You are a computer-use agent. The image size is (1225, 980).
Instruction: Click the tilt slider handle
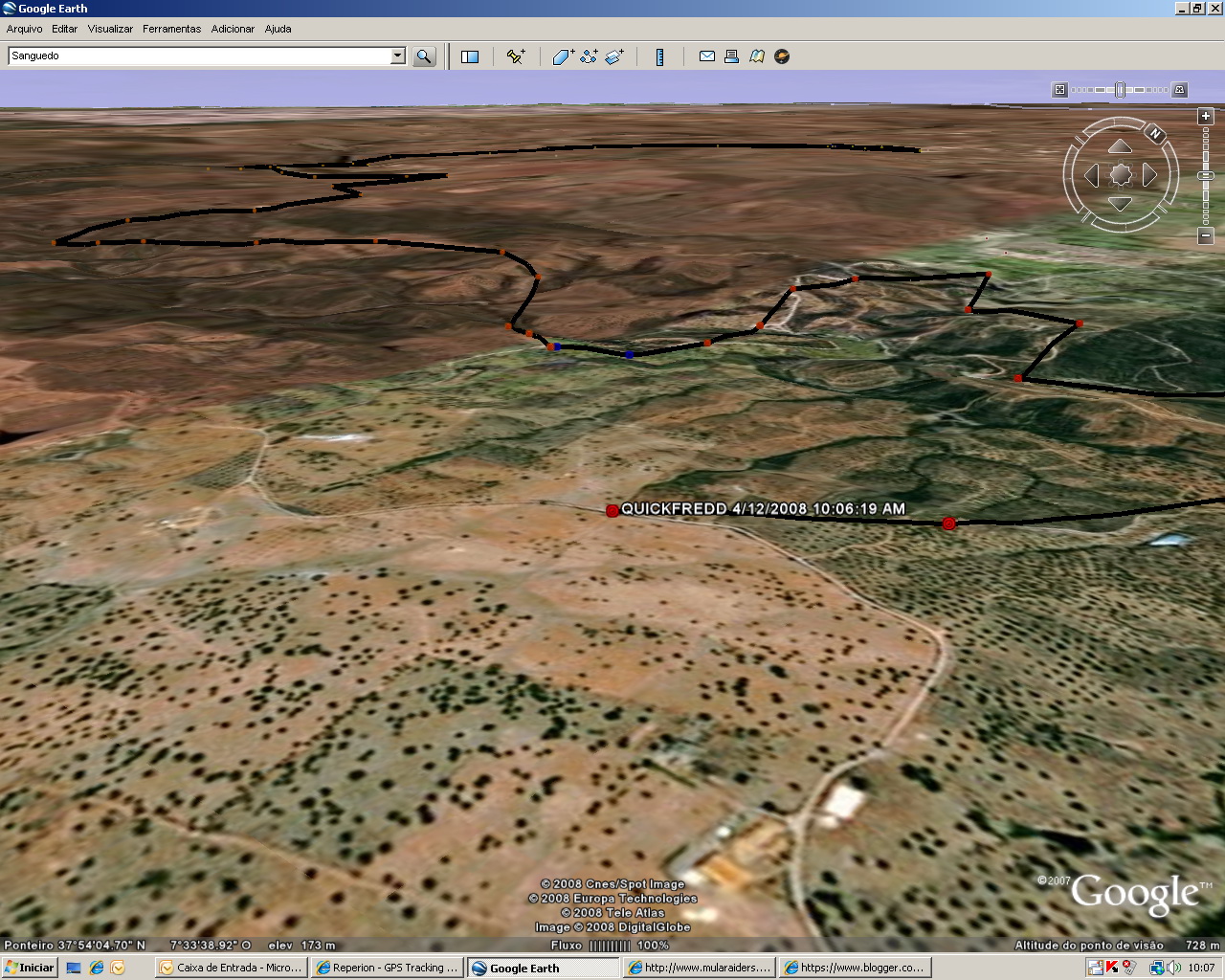point(1120,90)
